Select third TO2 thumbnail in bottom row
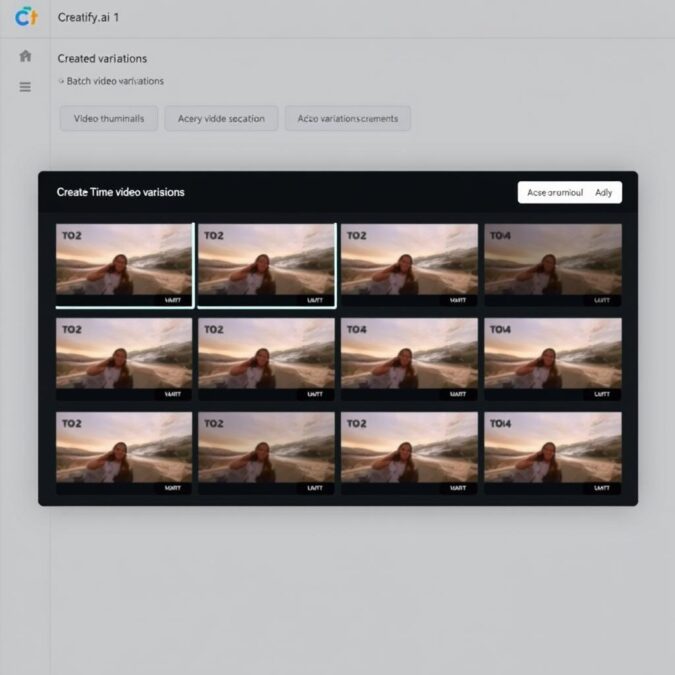The width and height of the screenshot is (675, 675). point(409,453)
